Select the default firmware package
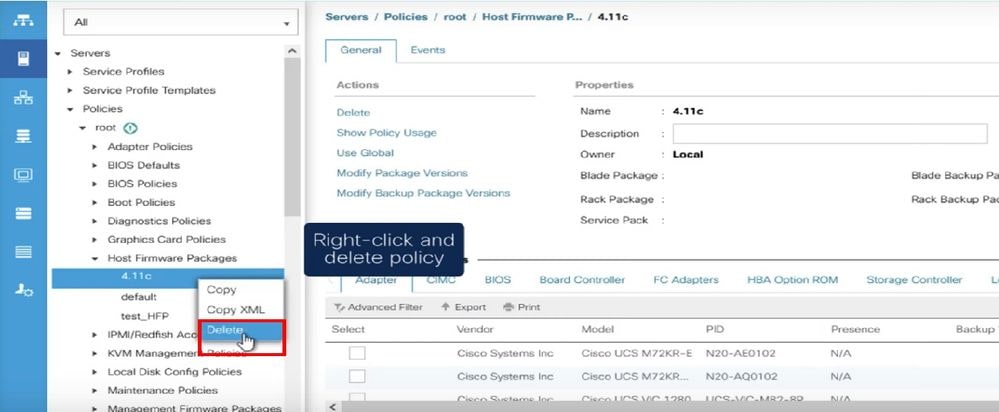The width and height of the screenshot is (999, 412). (138, 297)
